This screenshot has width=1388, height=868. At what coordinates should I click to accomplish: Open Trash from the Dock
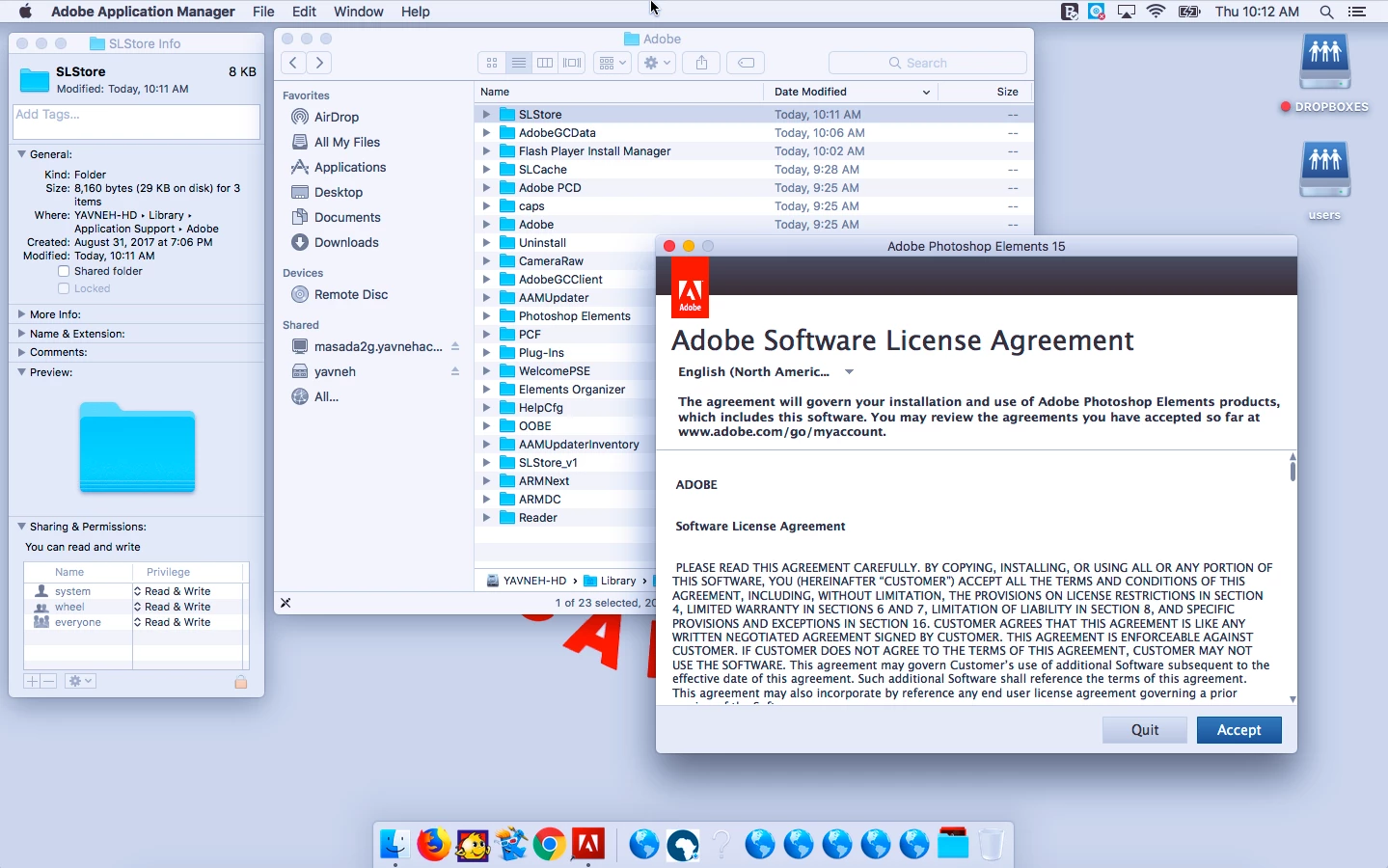pyautogui.click(x=992, y=845)
